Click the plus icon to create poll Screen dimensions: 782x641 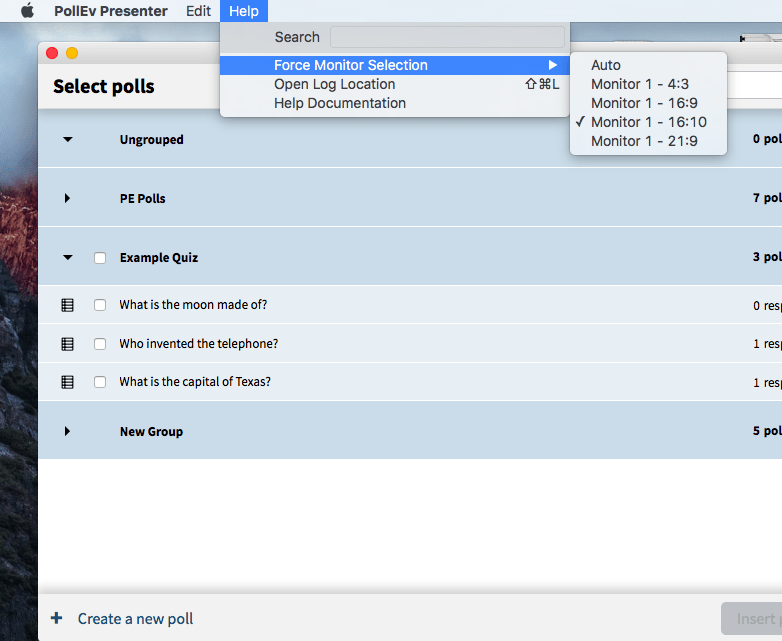pos(57,618)
